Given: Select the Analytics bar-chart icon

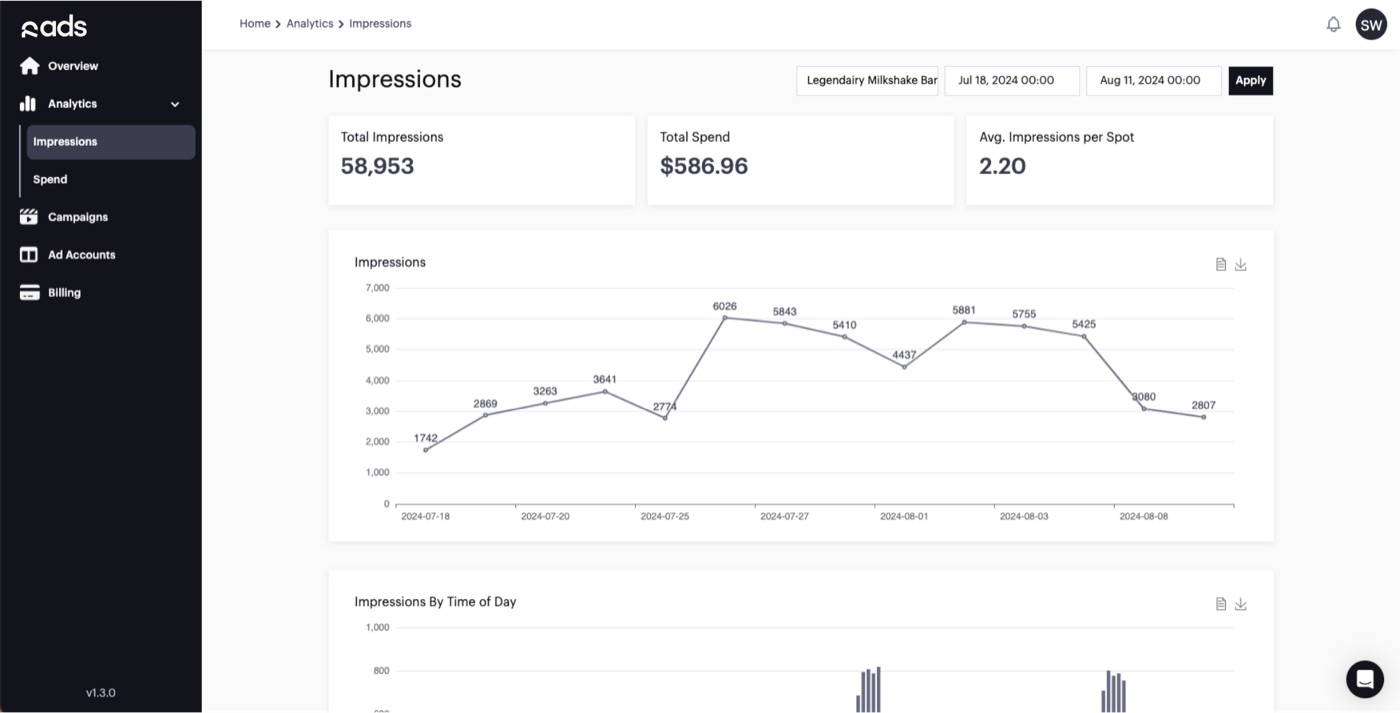Looking at the screenshot, I should (27, 103).
